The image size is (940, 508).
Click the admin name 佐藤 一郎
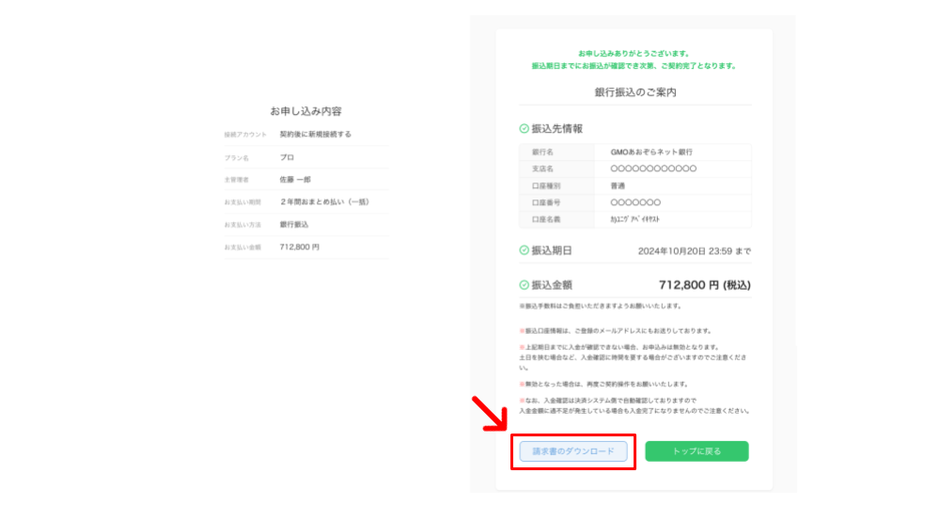point(295,179)
